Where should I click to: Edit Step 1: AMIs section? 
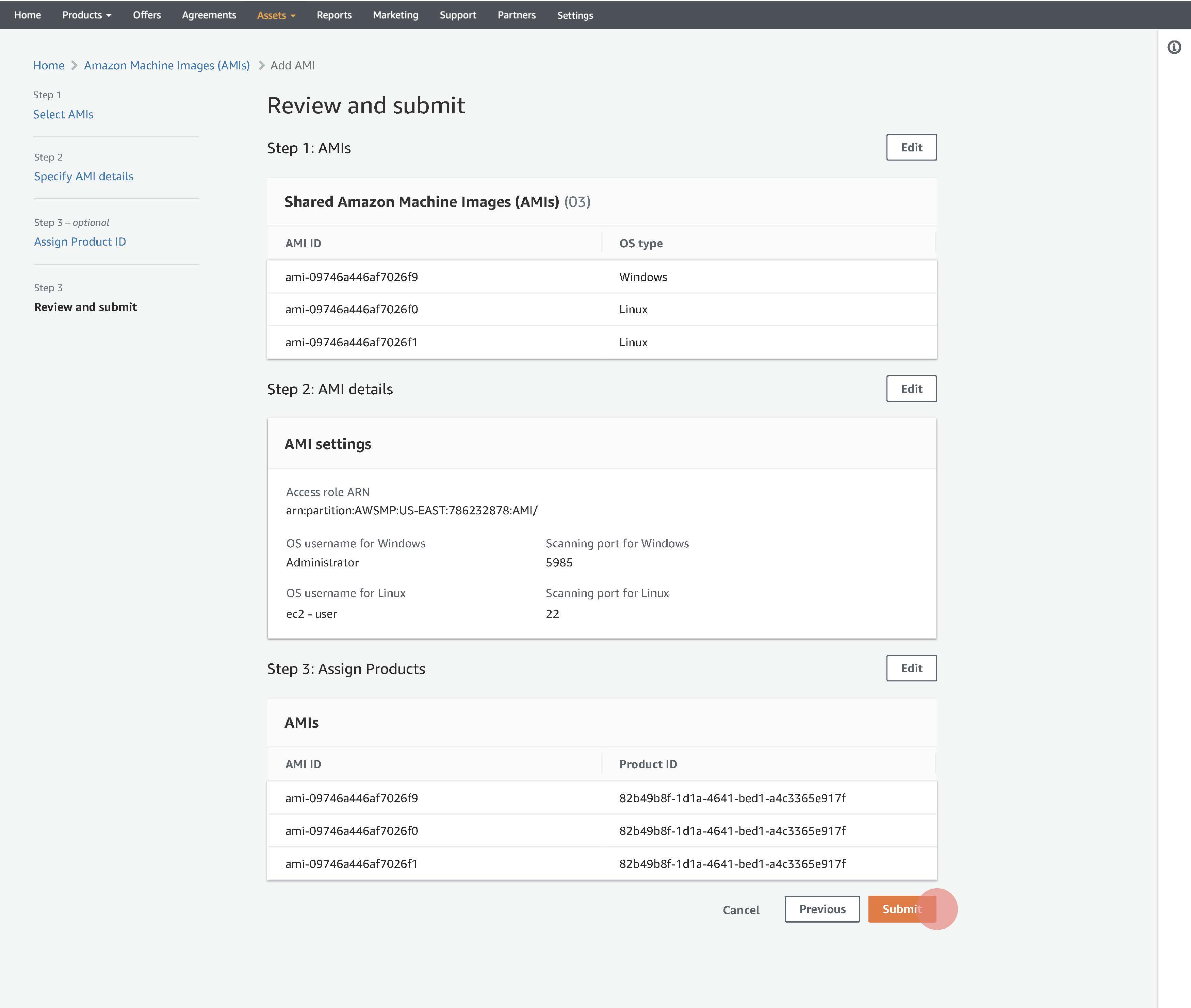911,147
